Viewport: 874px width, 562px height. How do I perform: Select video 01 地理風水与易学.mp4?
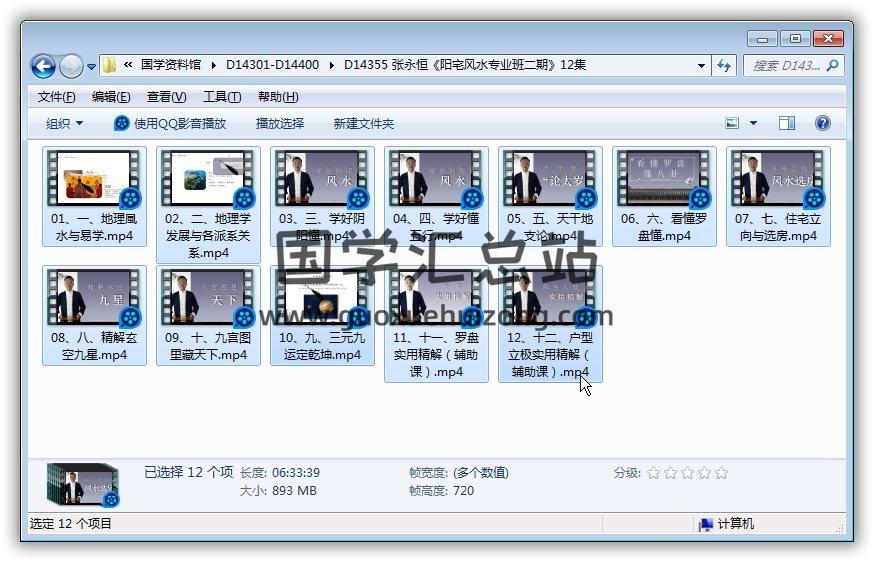tap(94, 197)
